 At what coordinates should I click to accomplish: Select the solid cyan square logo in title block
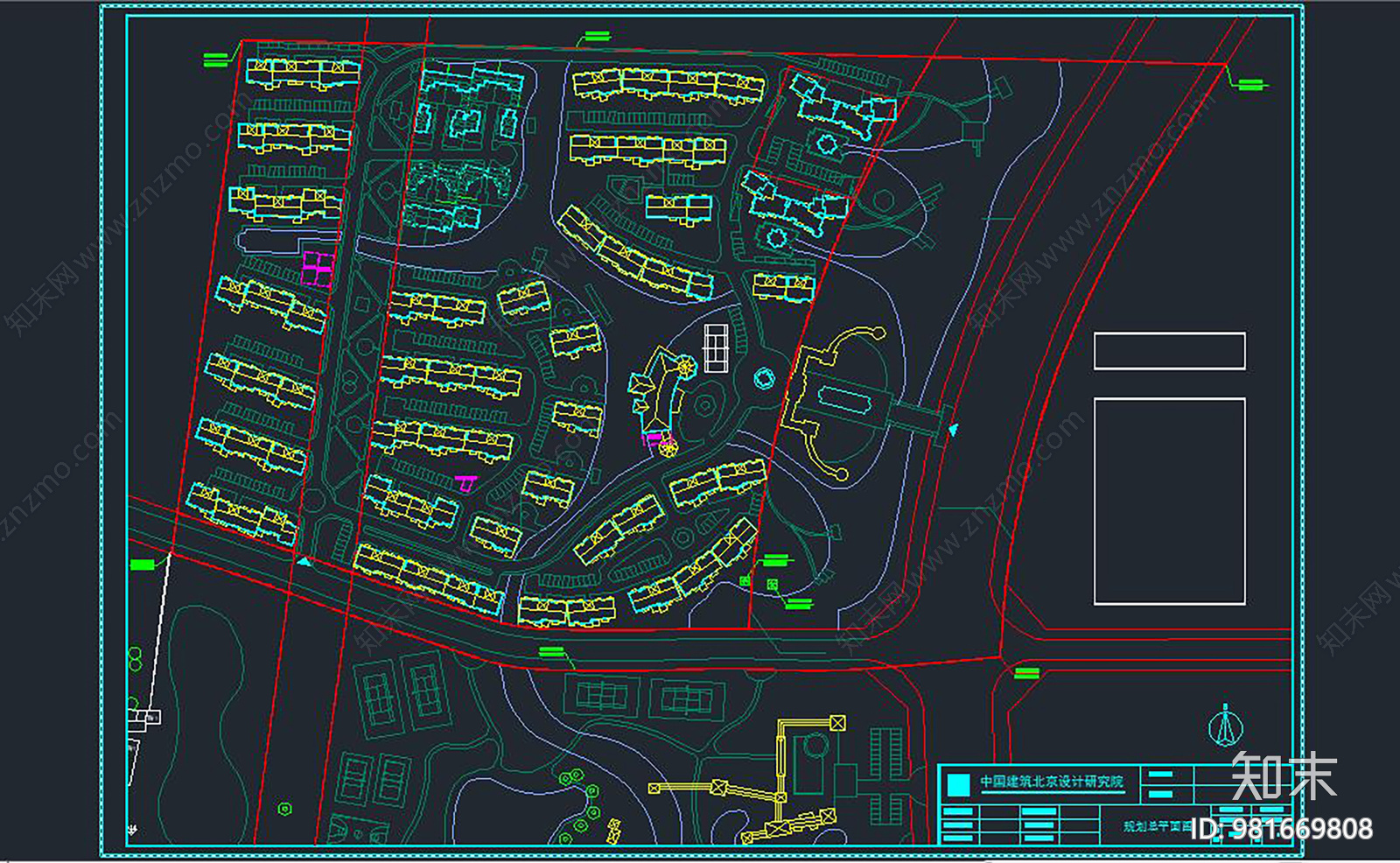pyautogui.click(x=959, y=784)
